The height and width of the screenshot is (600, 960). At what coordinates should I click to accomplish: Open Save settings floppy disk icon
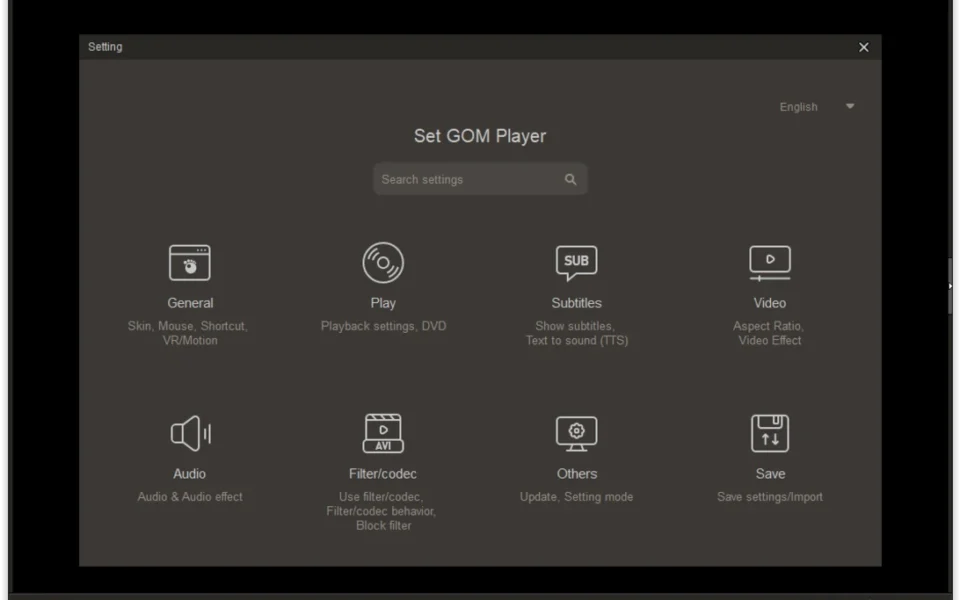pos(770,433)
